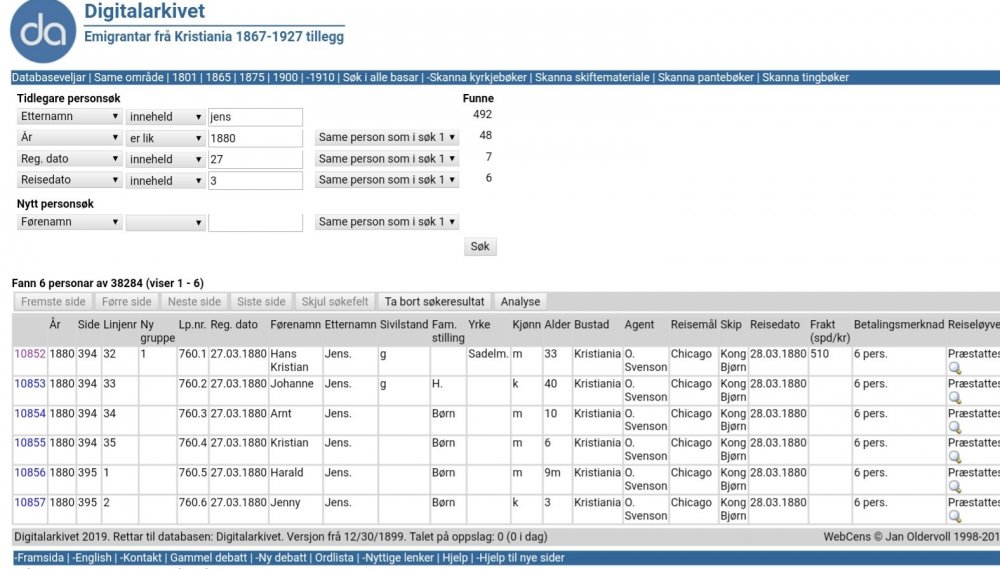Open magnifier icon for record 10853
Image resolution: width=1000 pixels, height=569 pixels.
[x=955, y=398]
